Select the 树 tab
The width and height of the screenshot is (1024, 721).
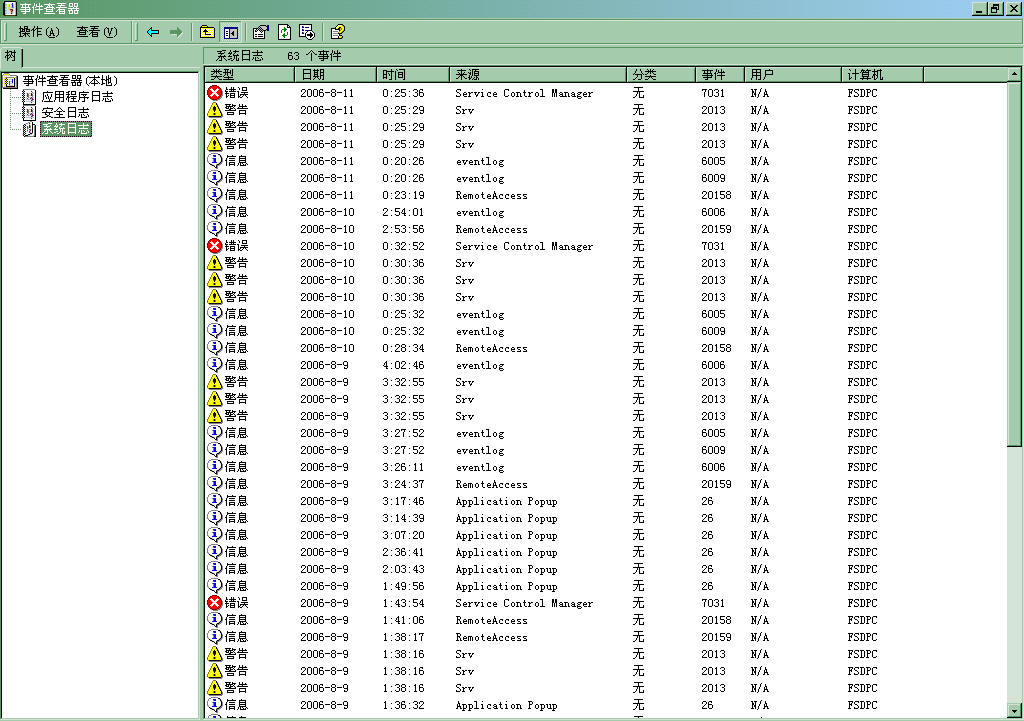[x=11, y=56]
